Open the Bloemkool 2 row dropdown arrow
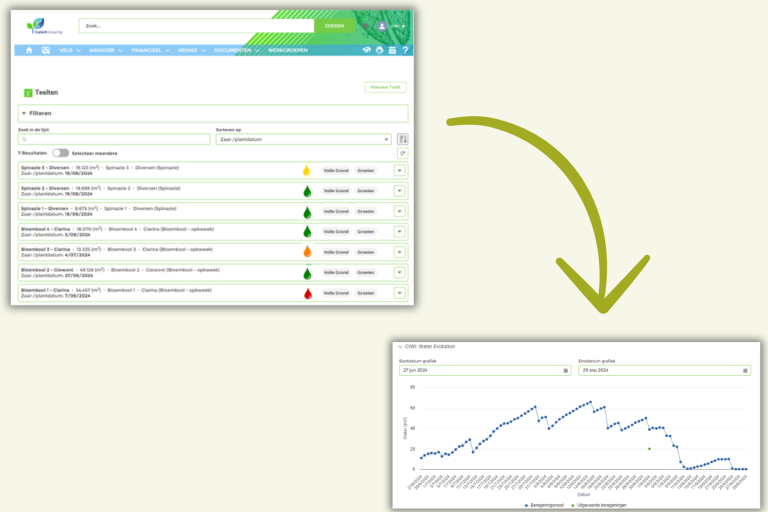Viewport: 768px width, 512px height. coord(400,272)
